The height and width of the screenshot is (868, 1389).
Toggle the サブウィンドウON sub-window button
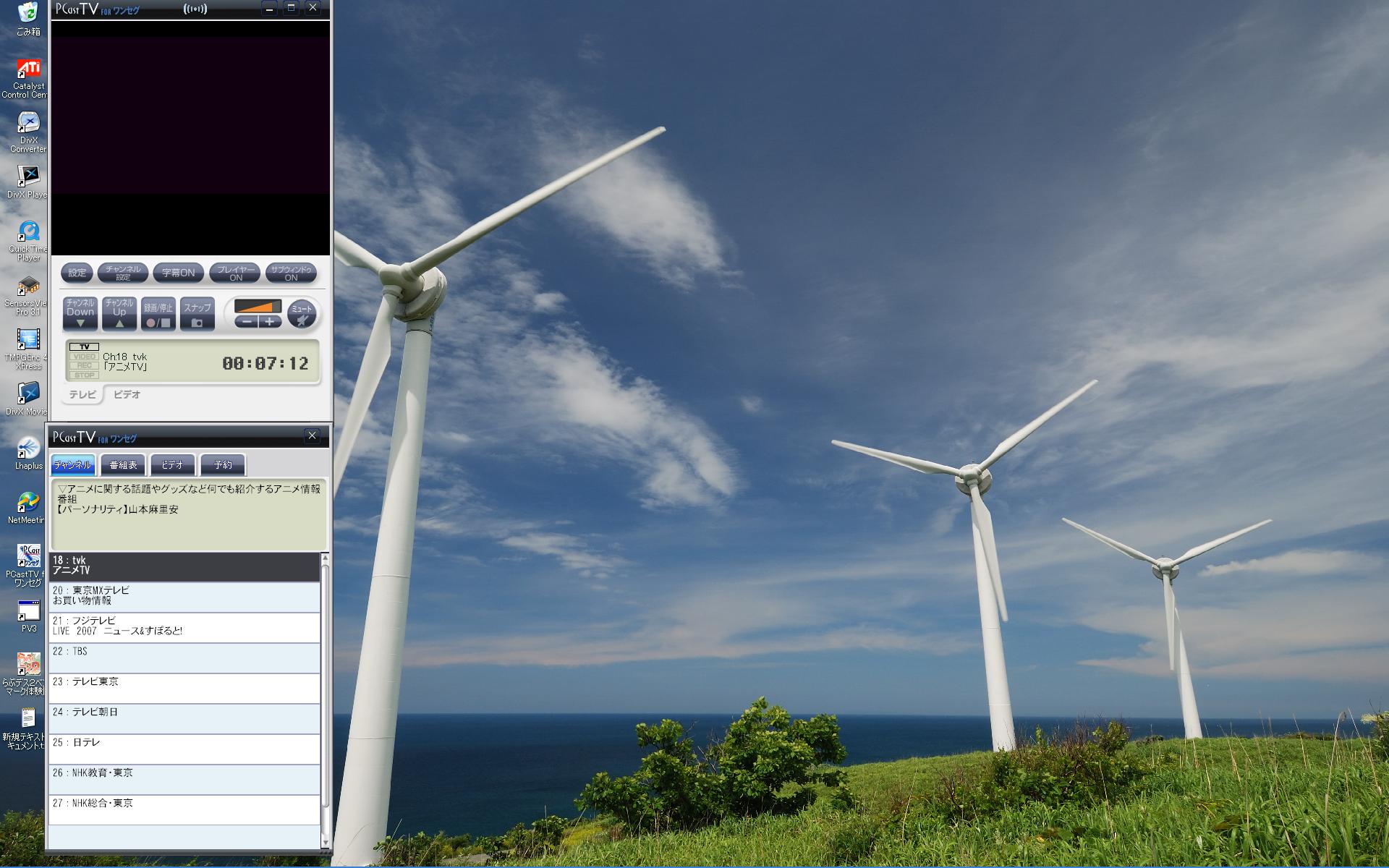291,273
